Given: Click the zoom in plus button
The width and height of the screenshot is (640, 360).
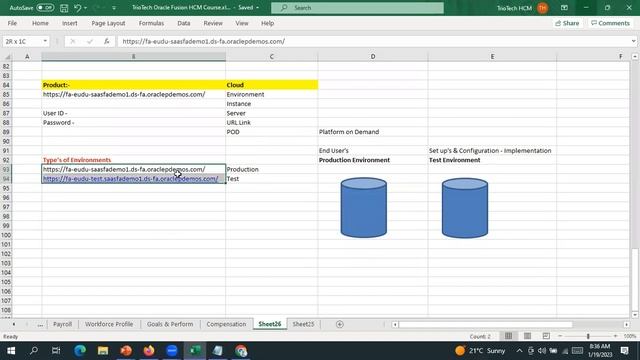Looking at the screenshot, I should tap(616, 336).
